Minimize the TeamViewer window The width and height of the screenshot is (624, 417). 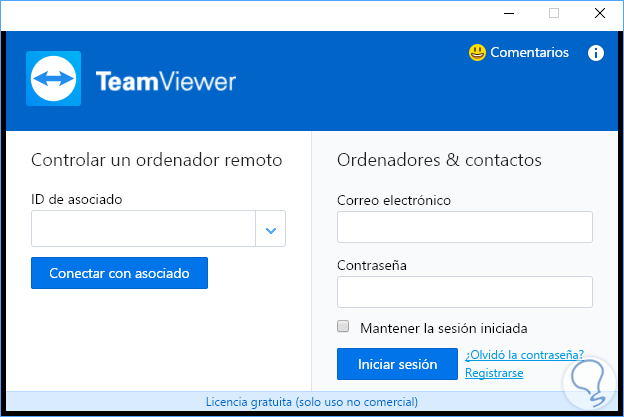[509, 14]
